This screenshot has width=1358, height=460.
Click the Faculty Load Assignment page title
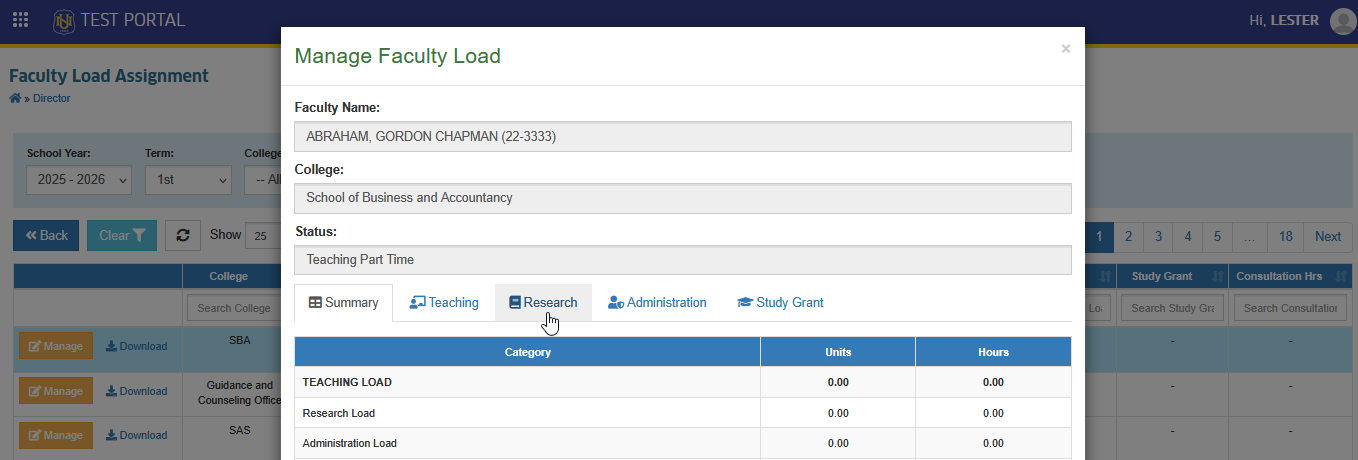coord(109,76)
